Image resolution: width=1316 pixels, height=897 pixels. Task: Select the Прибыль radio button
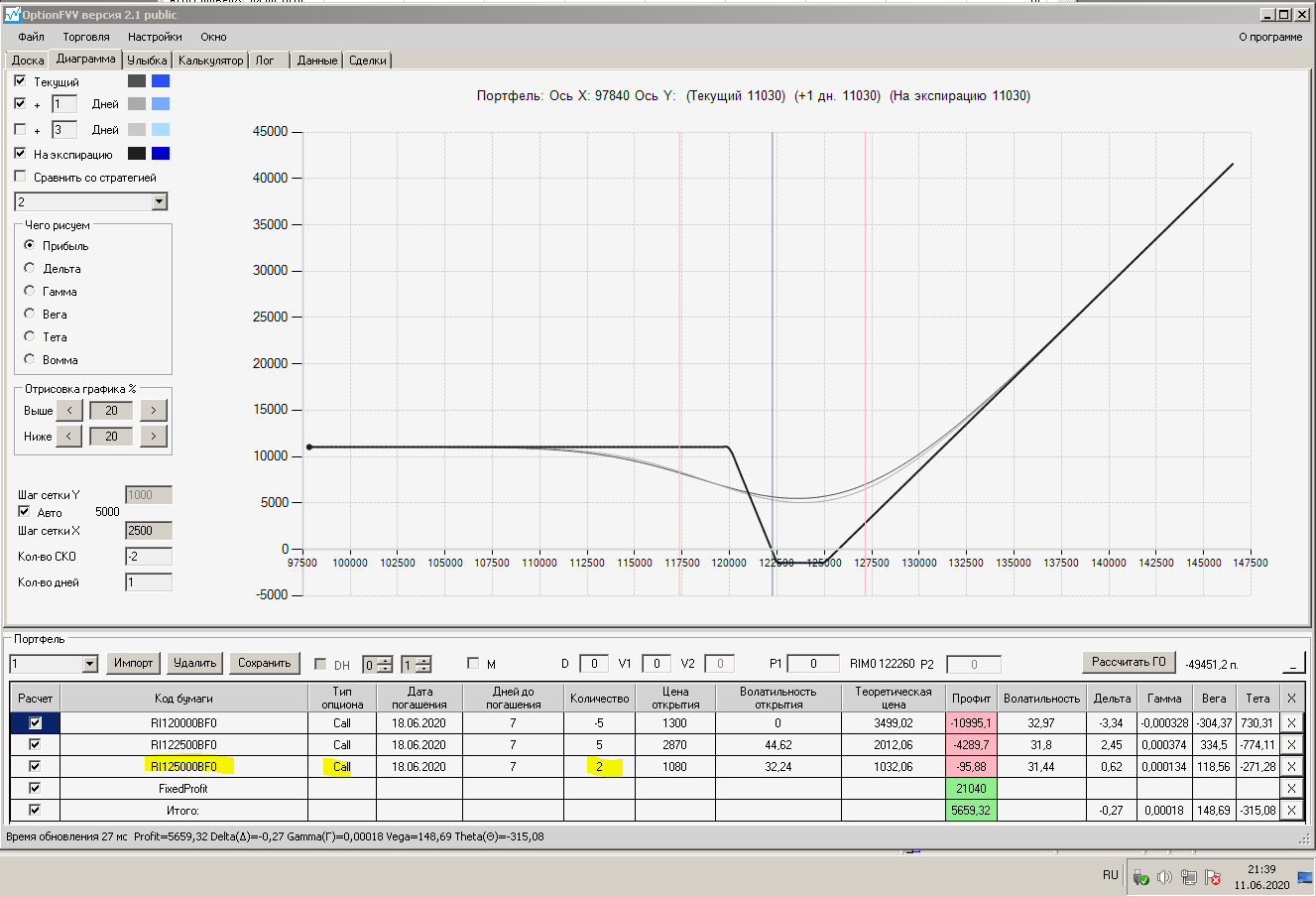[x=30, y=245]
